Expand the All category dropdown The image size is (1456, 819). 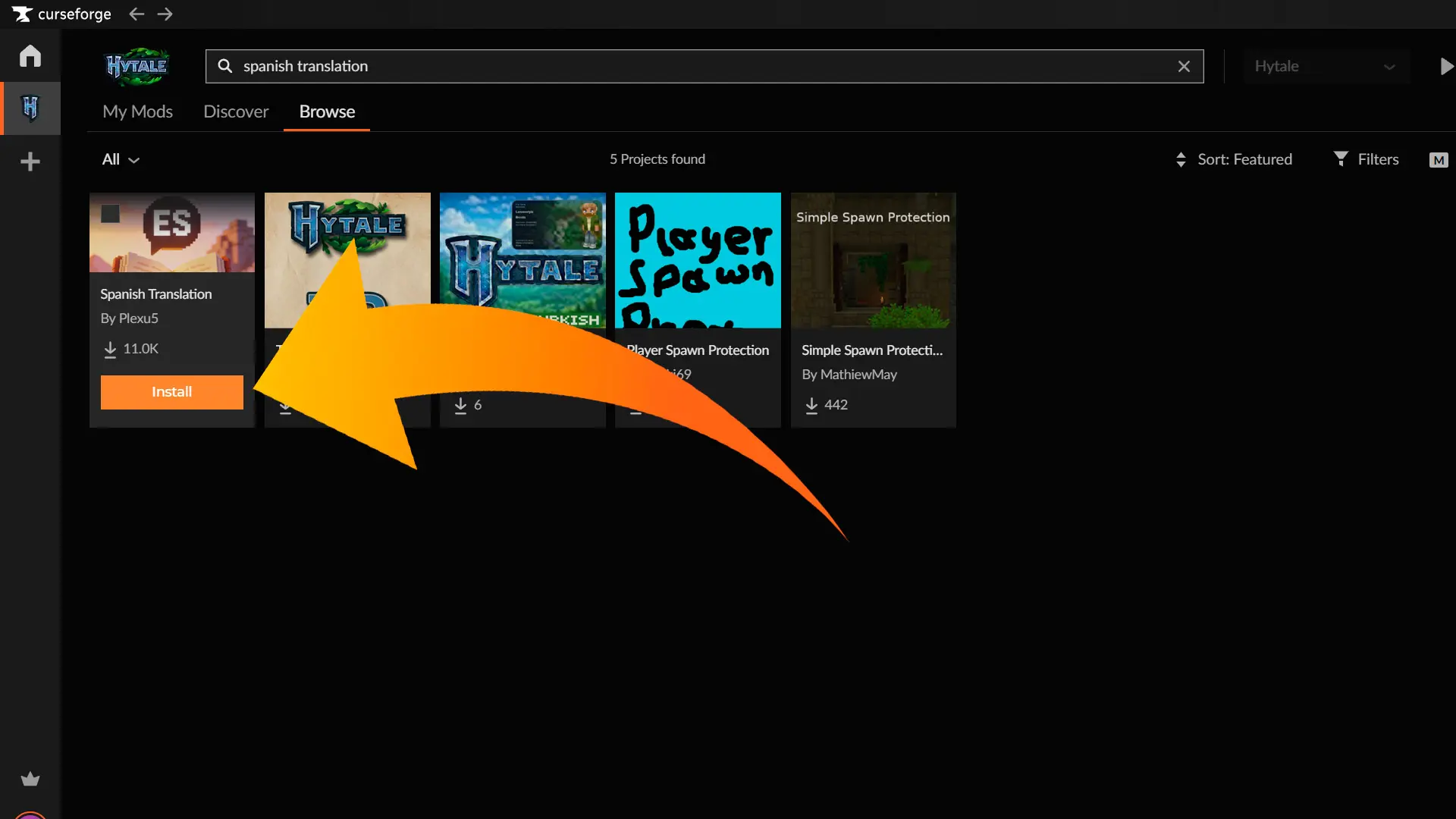point(121,159)
